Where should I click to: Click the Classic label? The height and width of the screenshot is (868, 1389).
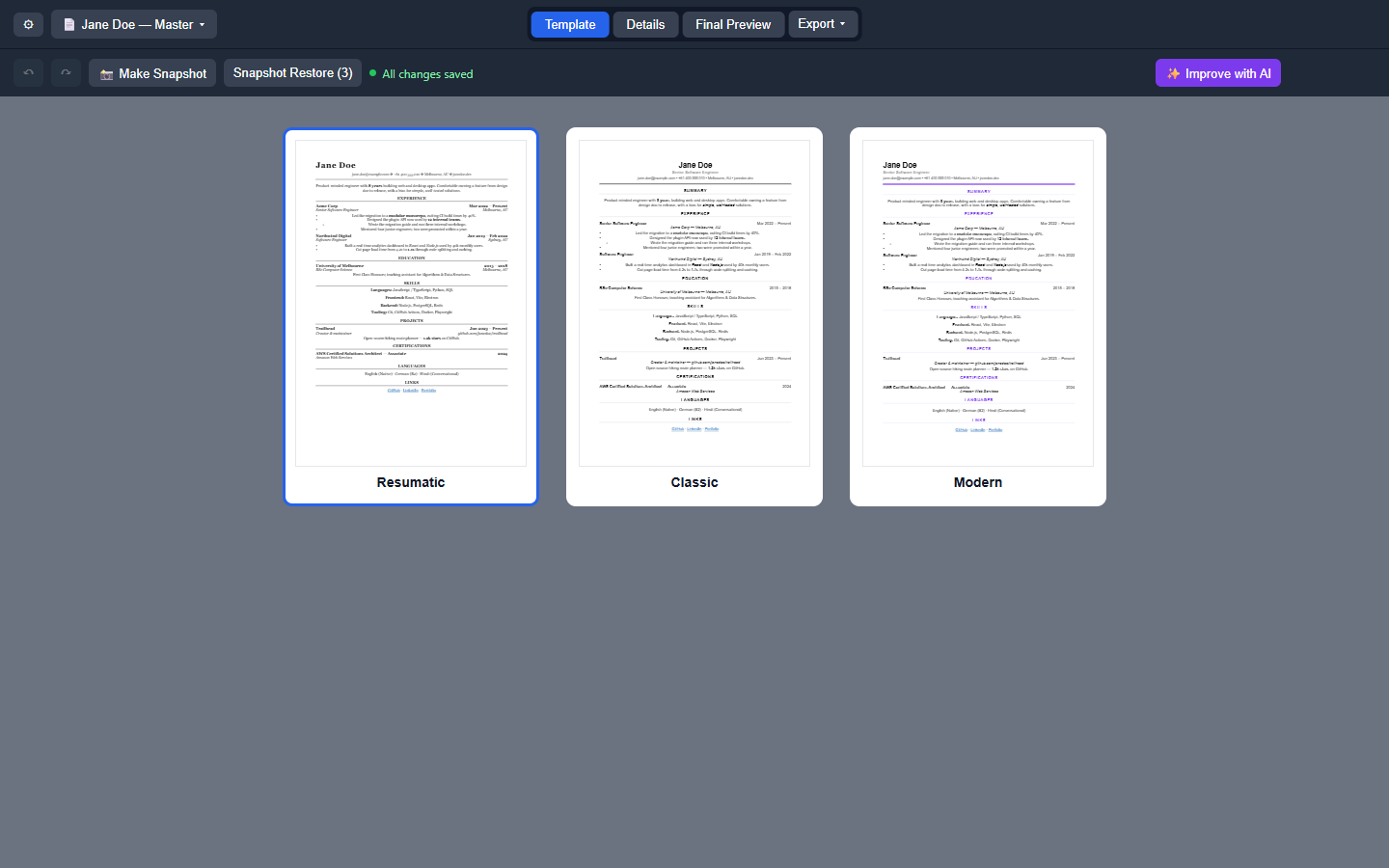[694, 482]
